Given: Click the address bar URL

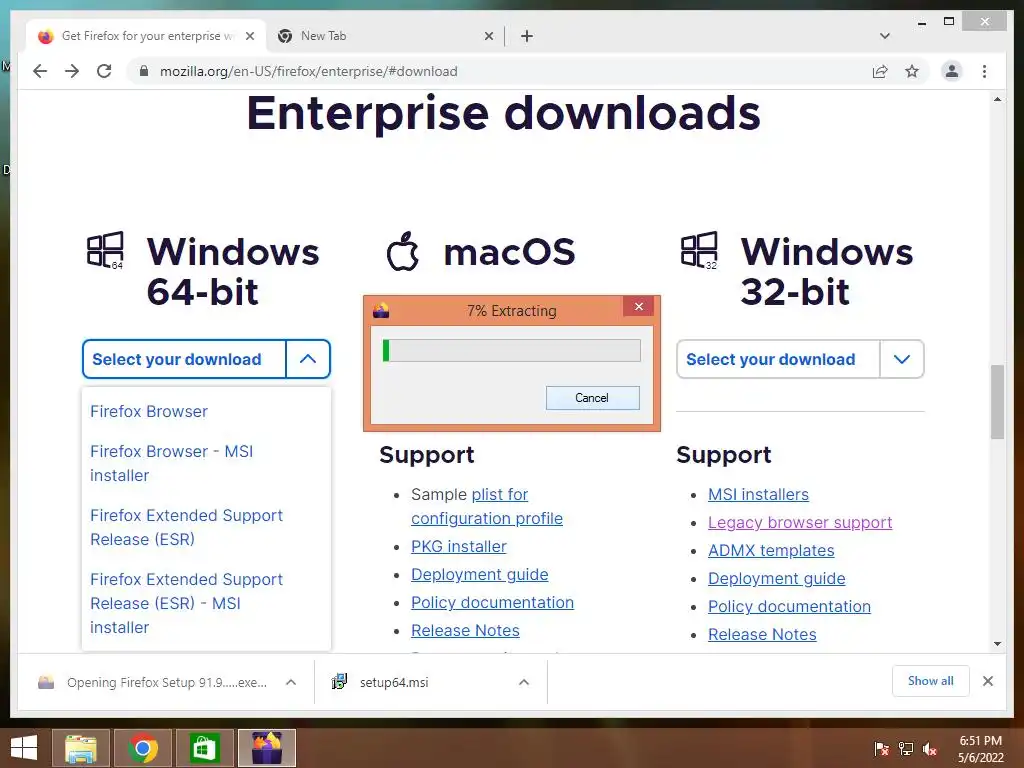Looking at the screenshot, I should [308, 71].
